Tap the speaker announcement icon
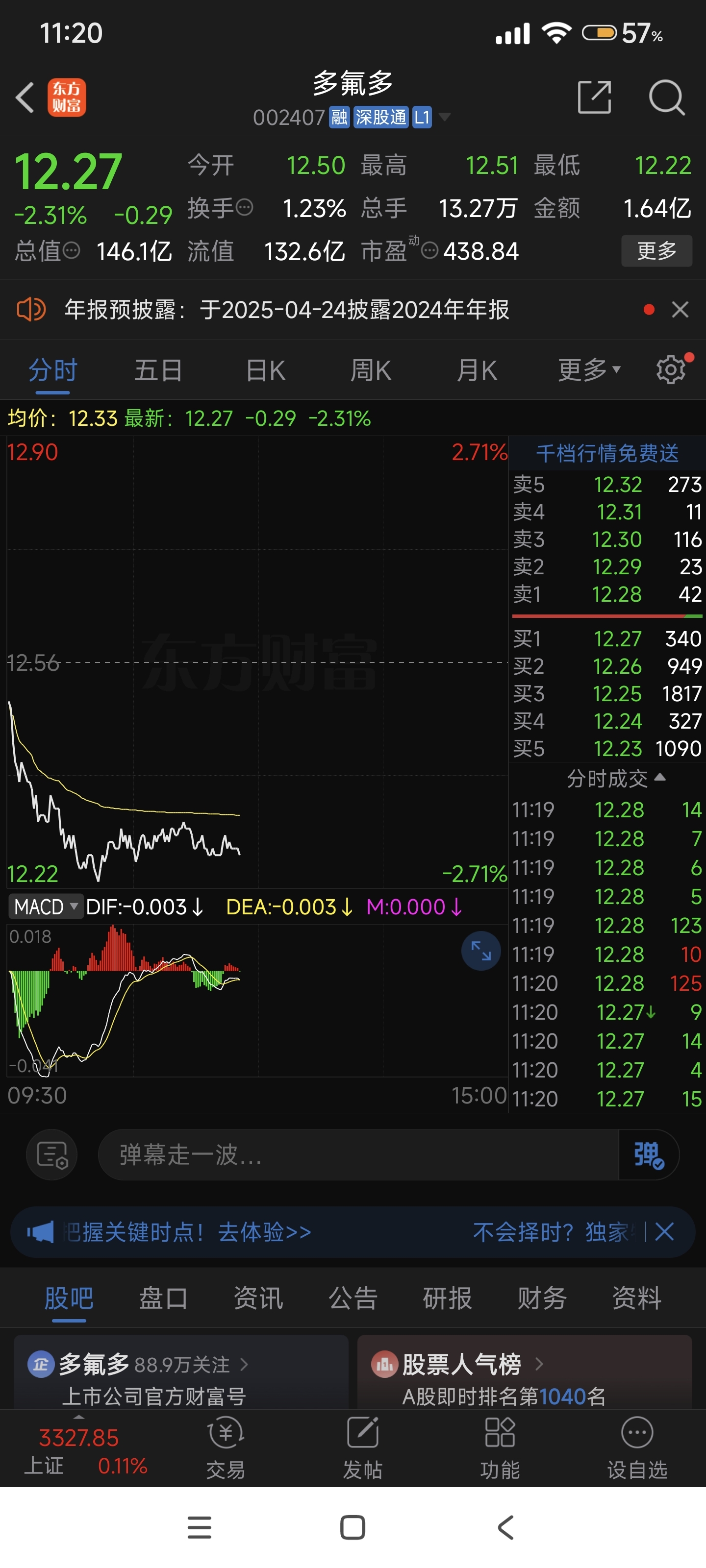 (31, 309)
